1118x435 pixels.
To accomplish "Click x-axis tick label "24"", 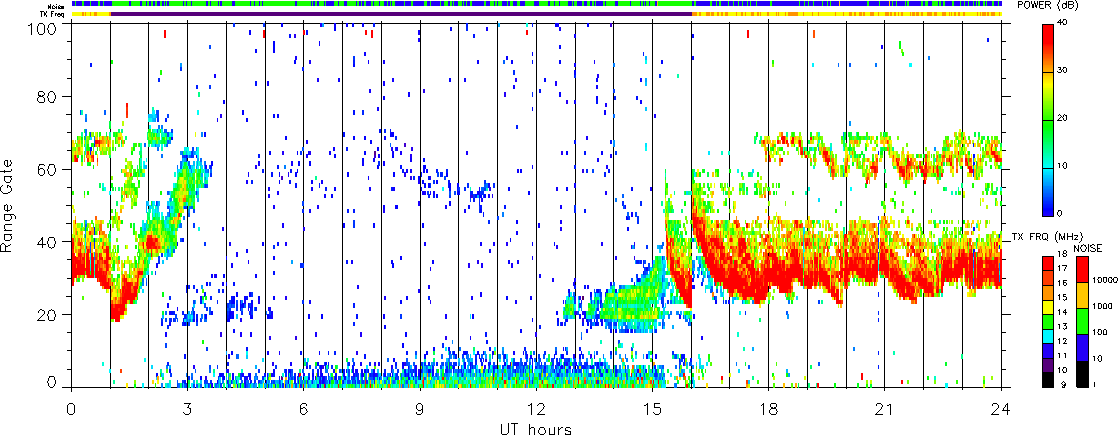I will 1002,409.
